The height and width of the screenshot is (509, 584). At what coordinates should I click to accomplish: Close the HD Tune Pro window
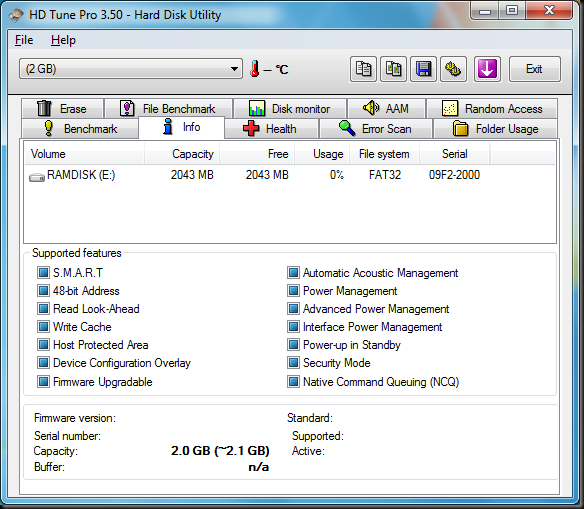click(x=549, y=10)
